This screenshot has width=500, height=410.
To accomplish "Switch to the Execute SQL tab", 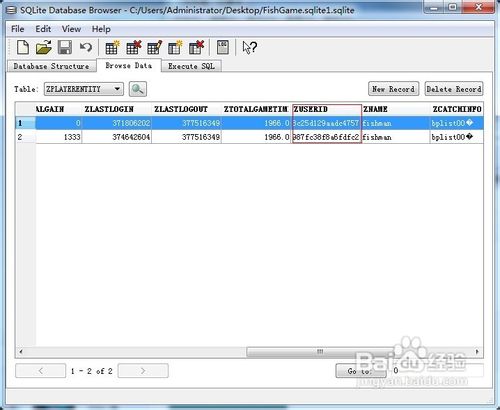I will pyautogui.click(x=191, y=66).
